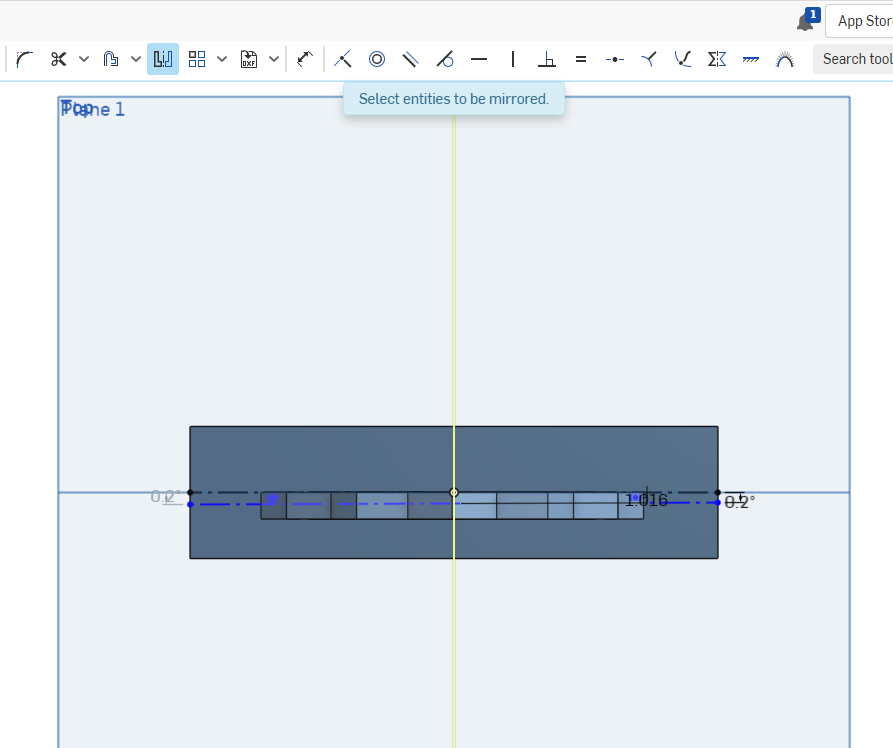The height and width of the screenshot is (748, 893).
Task: Apply the Pierce constraint
Action: click(682, 59)
